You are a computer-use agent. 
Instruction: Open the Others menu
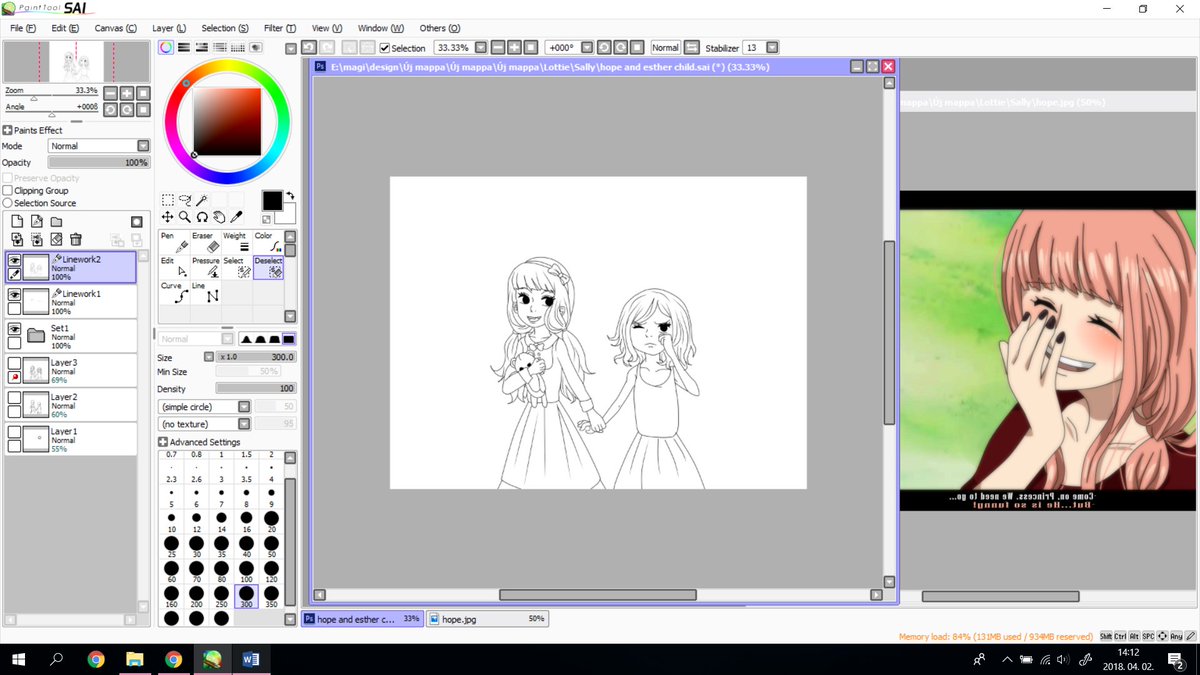coord(440,28)
